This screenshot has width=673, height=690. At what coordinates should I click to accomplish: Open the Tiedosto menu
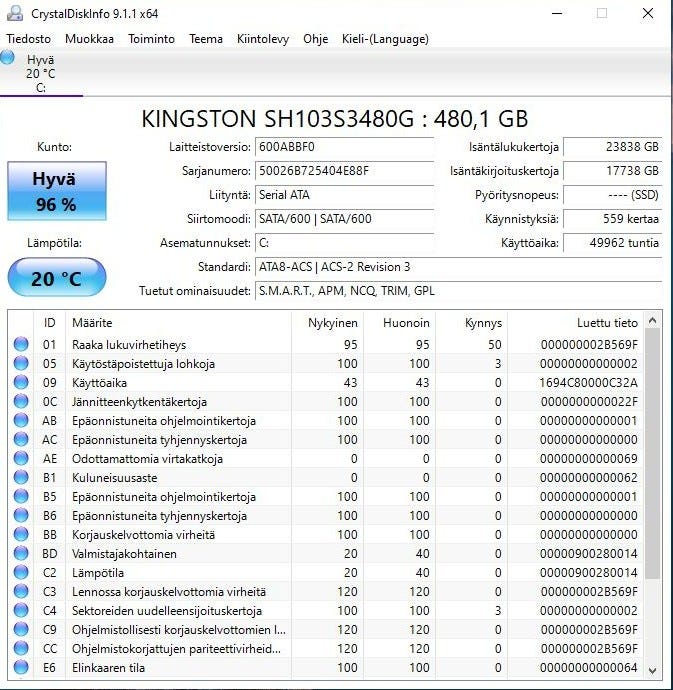(29, 39)
